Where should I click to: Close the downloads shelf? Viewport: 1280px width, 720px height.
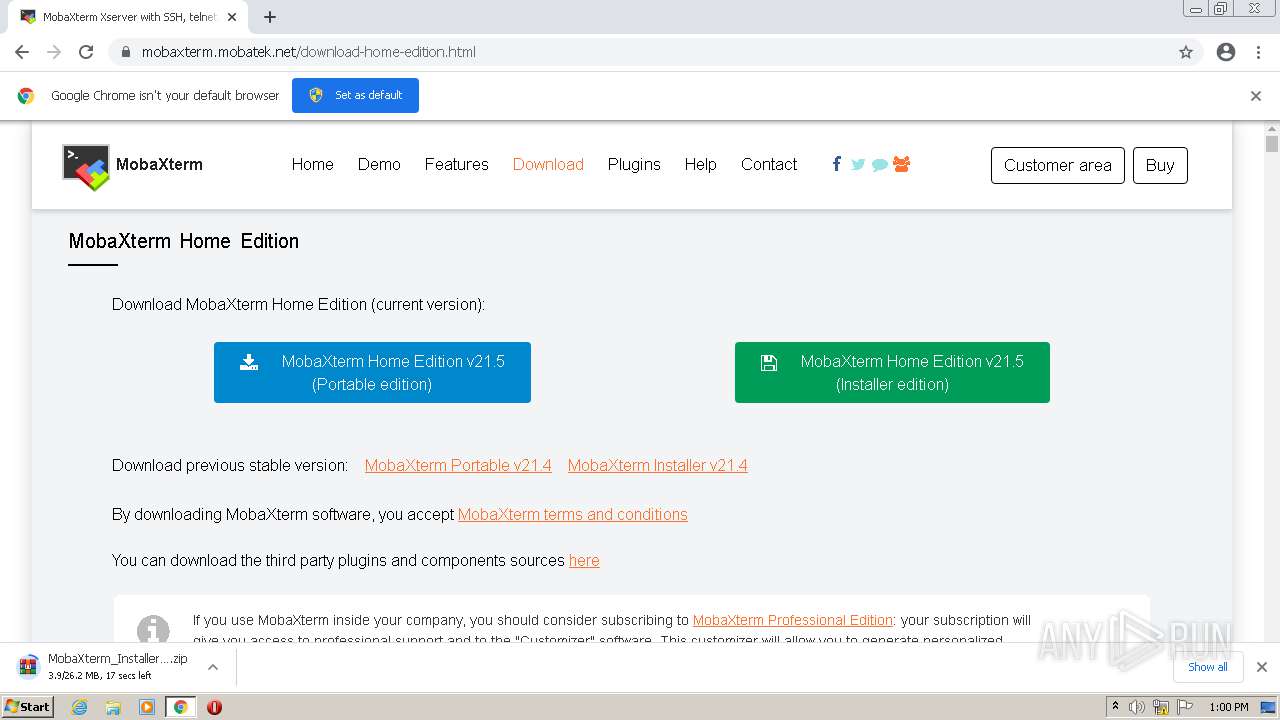tap(1262, 667)
